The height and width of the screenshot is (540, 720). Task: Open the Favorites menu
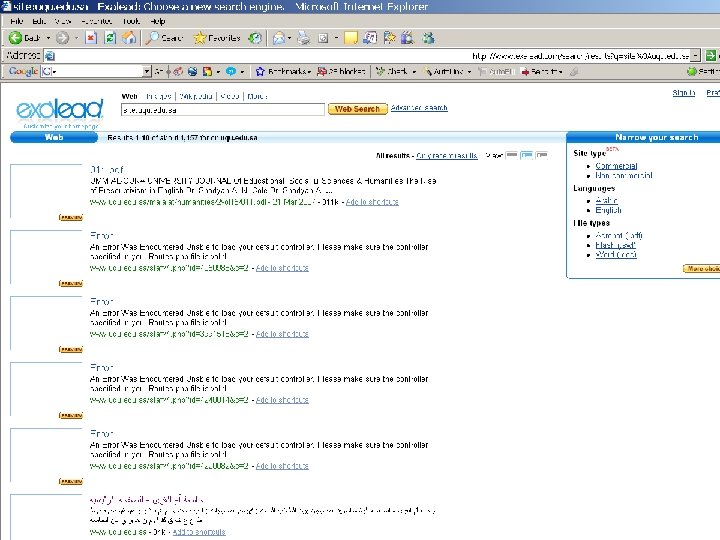[96, 21]
